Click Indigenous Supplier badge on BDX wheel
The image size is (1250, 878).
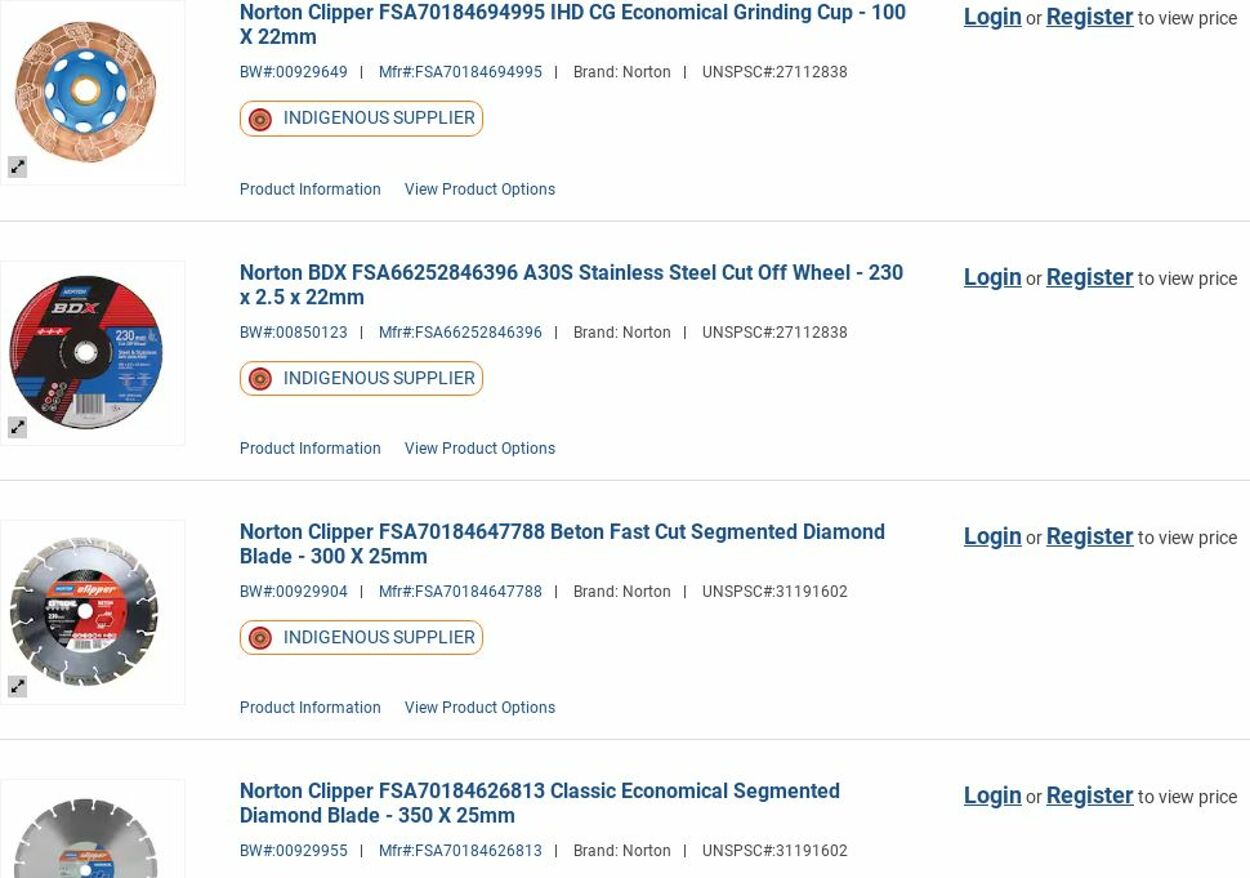(361, 378)
